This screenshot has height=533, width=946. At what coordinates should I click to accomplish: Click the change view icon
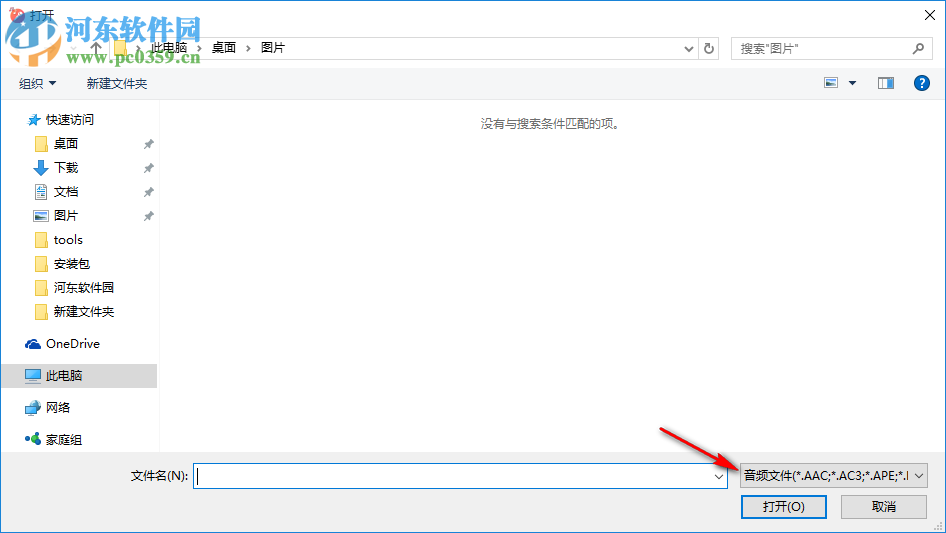pos(831,83)
